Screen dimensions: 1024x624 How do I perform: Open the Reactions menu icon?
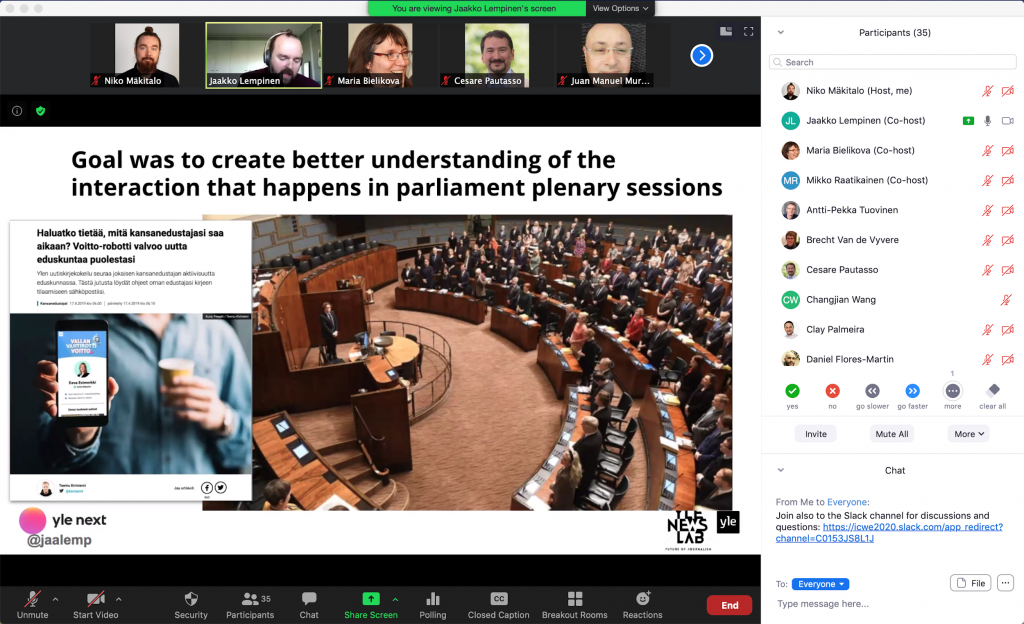(642, 599)
